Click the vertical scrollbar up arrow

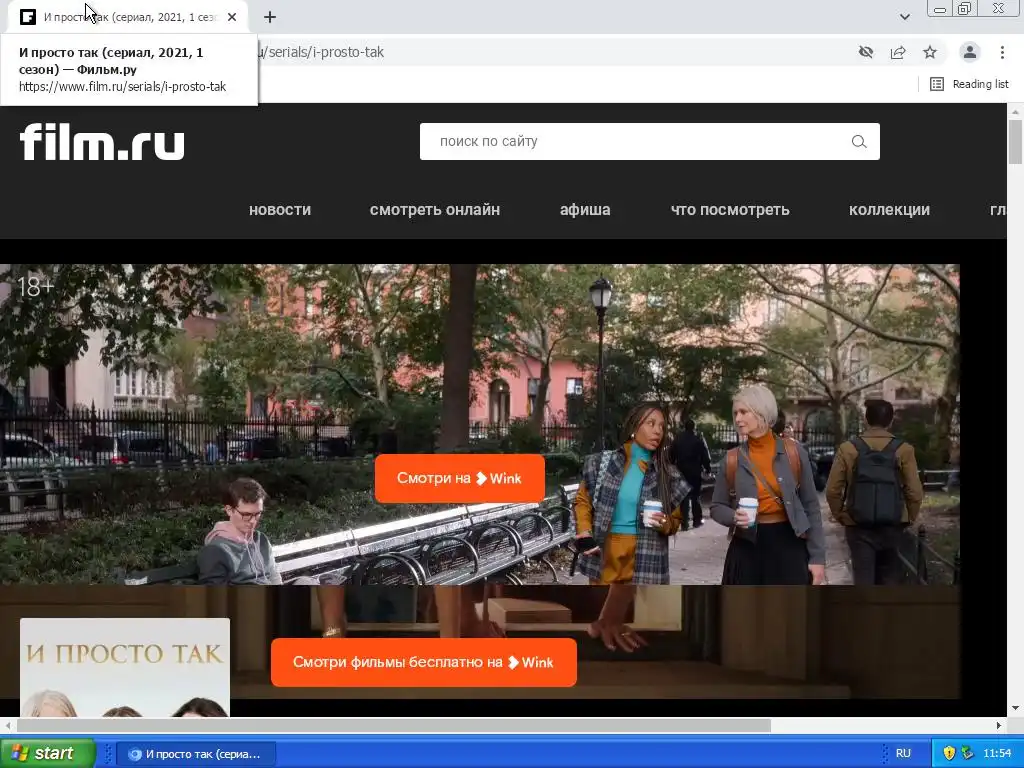click(1016, 111)
